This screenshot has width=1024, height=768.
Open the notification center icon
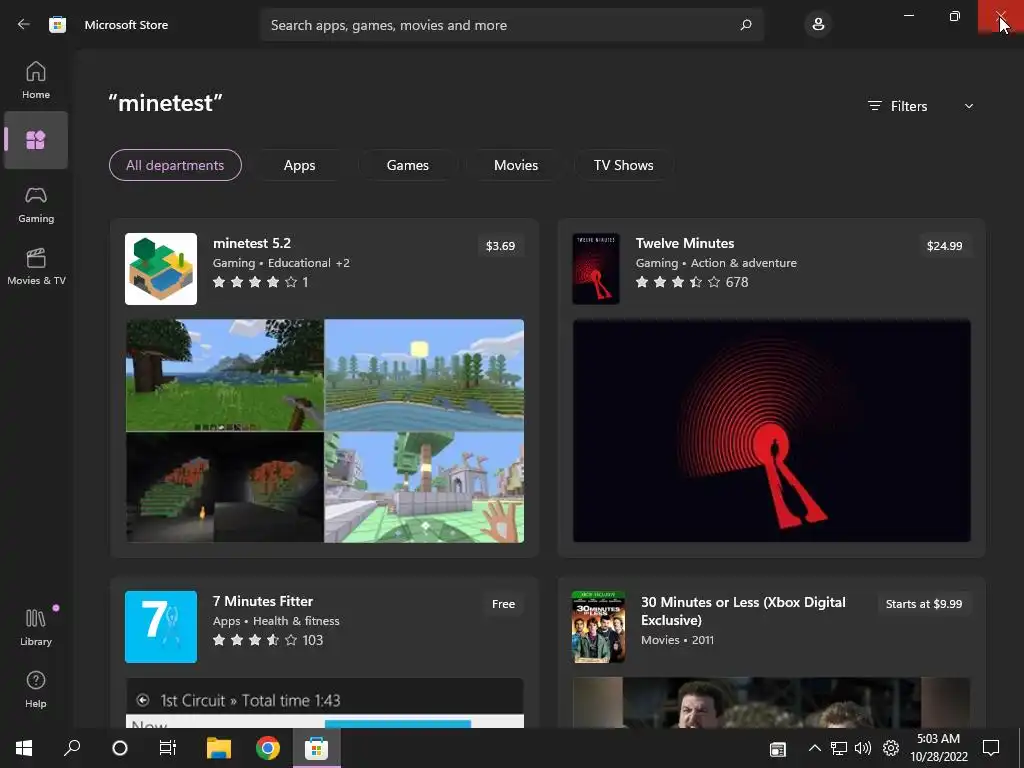coord(991,748)
